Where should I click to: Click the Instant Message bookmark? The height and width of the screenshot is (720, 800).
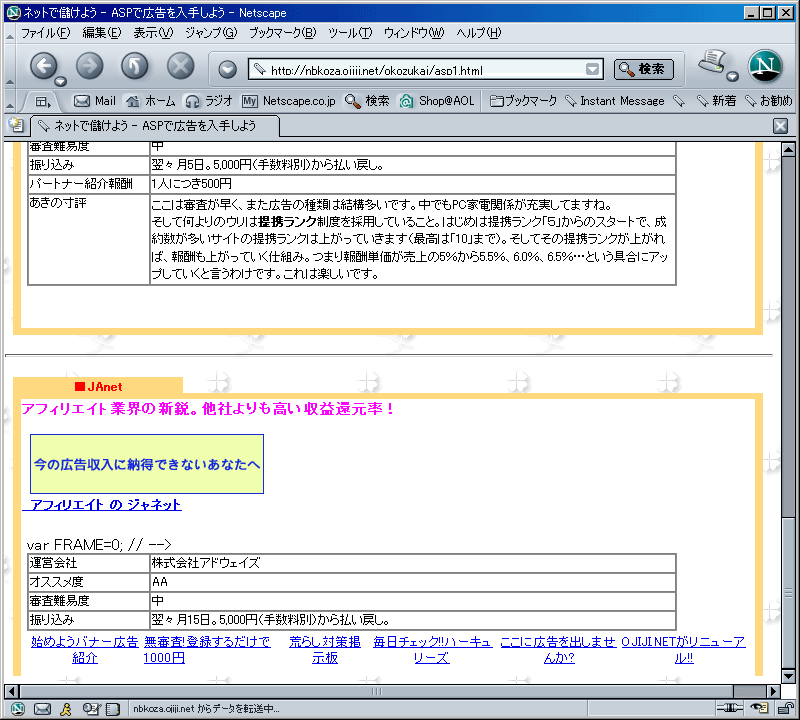[x=615, y=101]
